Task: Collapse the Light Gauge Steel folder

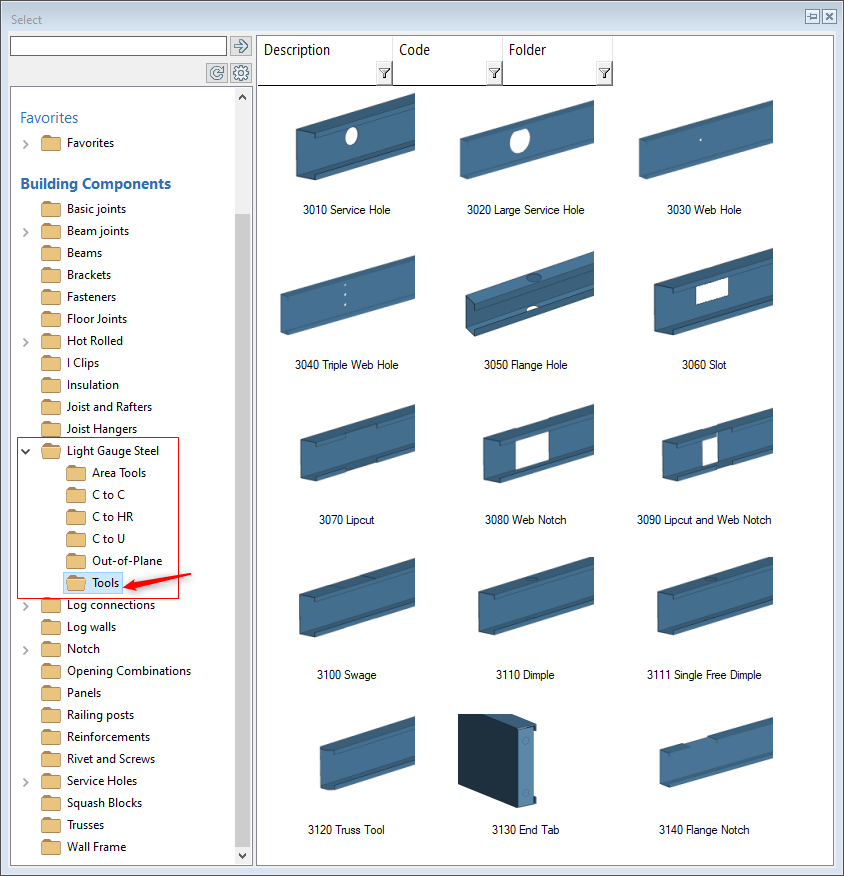Action: tap(26, 452)
